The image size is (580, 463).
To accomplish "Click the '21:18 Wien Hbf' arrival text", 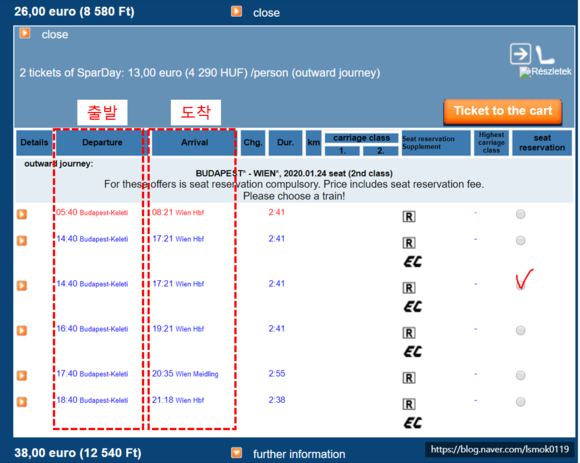I will point(178,400).
